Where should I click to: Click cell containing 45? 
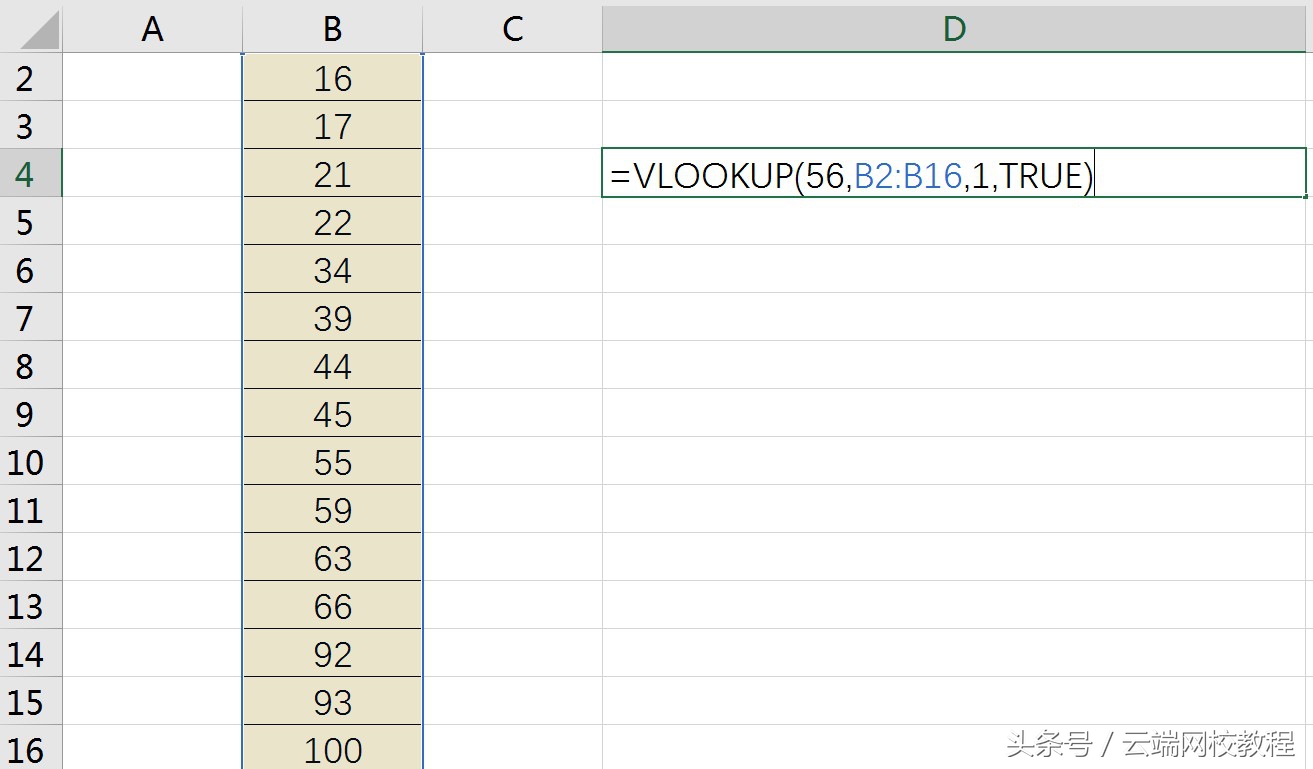point(332,413)
